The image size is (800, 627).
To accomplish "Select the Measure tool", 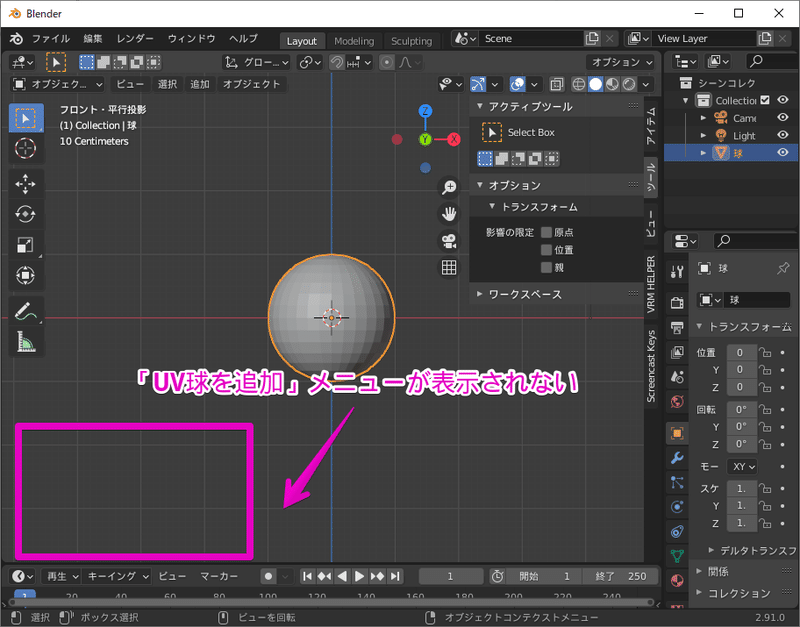I will pyautogui.click(x=26, y=342).
